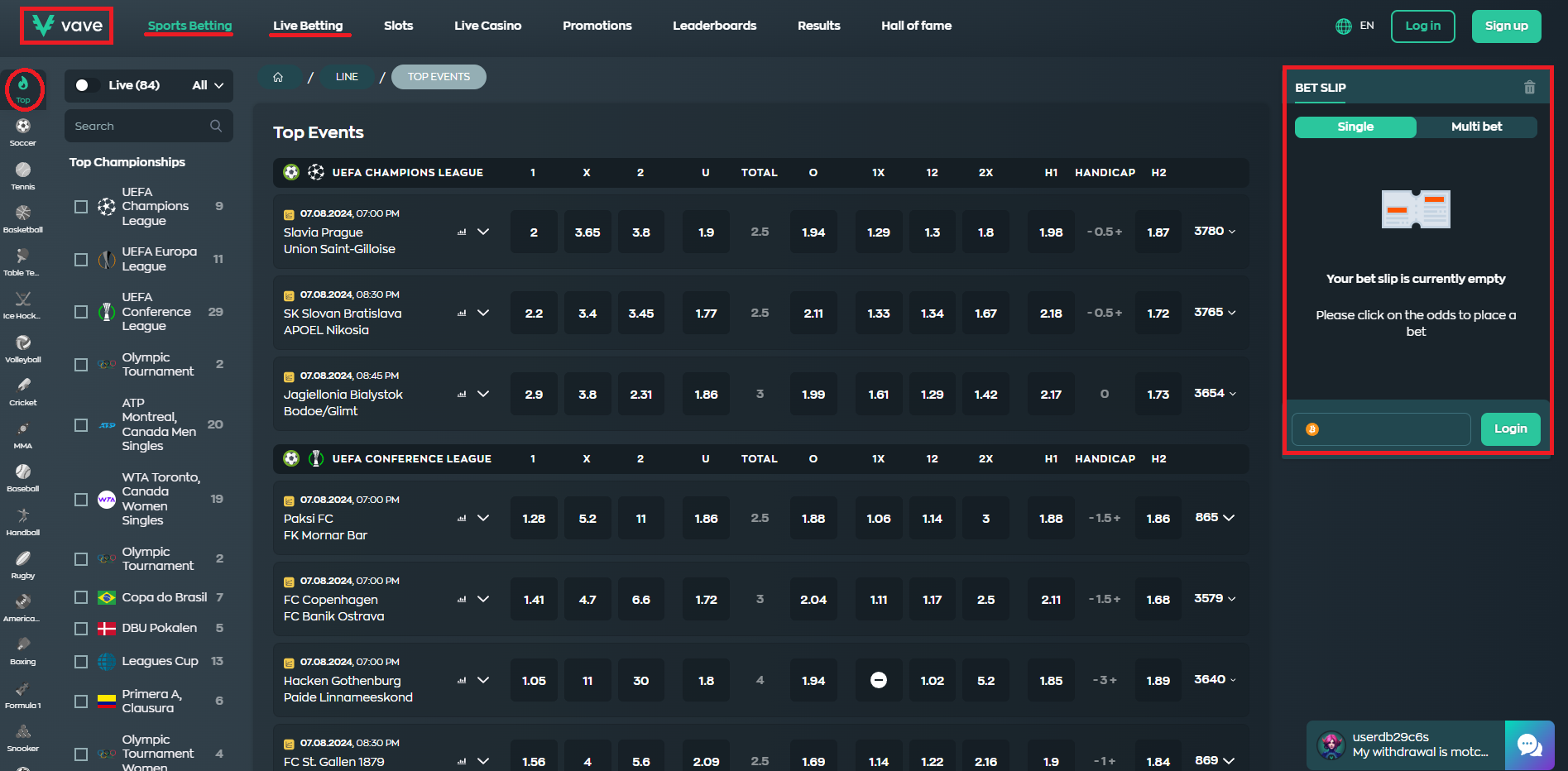Toggle the Live (84) switch
Image resolution: width=1568 pixels, height=771 pixels.
pos(86,85)
